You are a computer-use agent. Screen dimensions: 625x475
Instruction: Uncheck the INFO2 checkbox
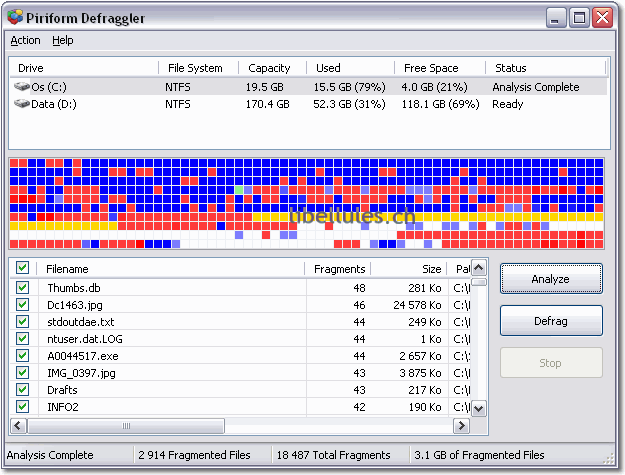pyautogui.click(x=22, y=406)
